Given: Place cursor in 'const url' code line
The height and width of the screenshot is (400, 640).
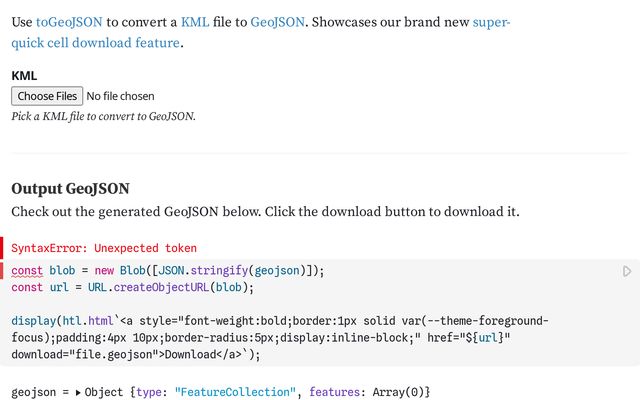Looking at the screenshot, I should (133, 287).
